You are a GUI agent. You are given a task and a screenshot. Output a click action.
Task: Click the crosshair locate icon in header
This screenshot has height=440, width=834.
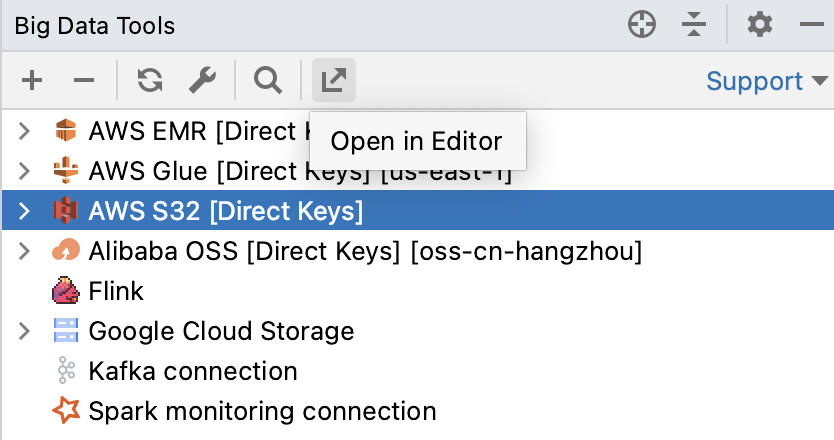(x=642, y=25)
